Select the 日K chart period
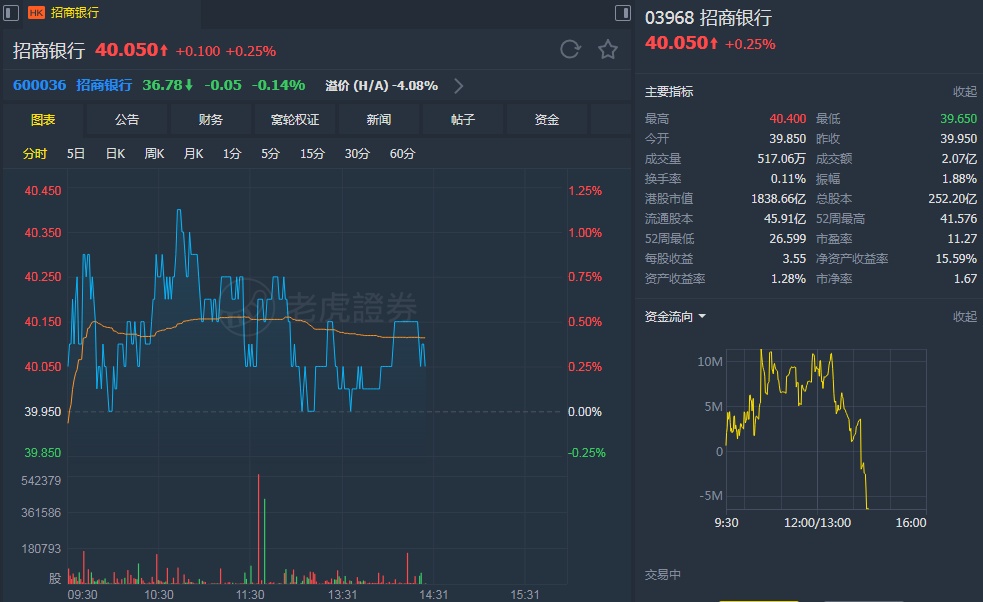This screenshot has height=602, width=983. (x=115, y=154)
